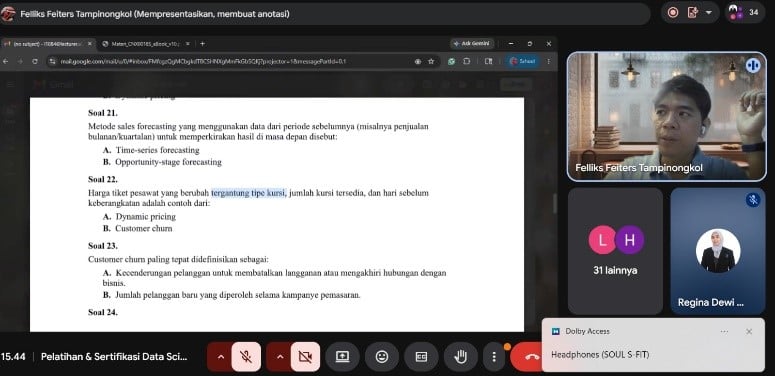Select Felliks Feiters Tampinongkol video tile
The height and width of the screenshot is (376, 775).
click(x=666, y=117)
